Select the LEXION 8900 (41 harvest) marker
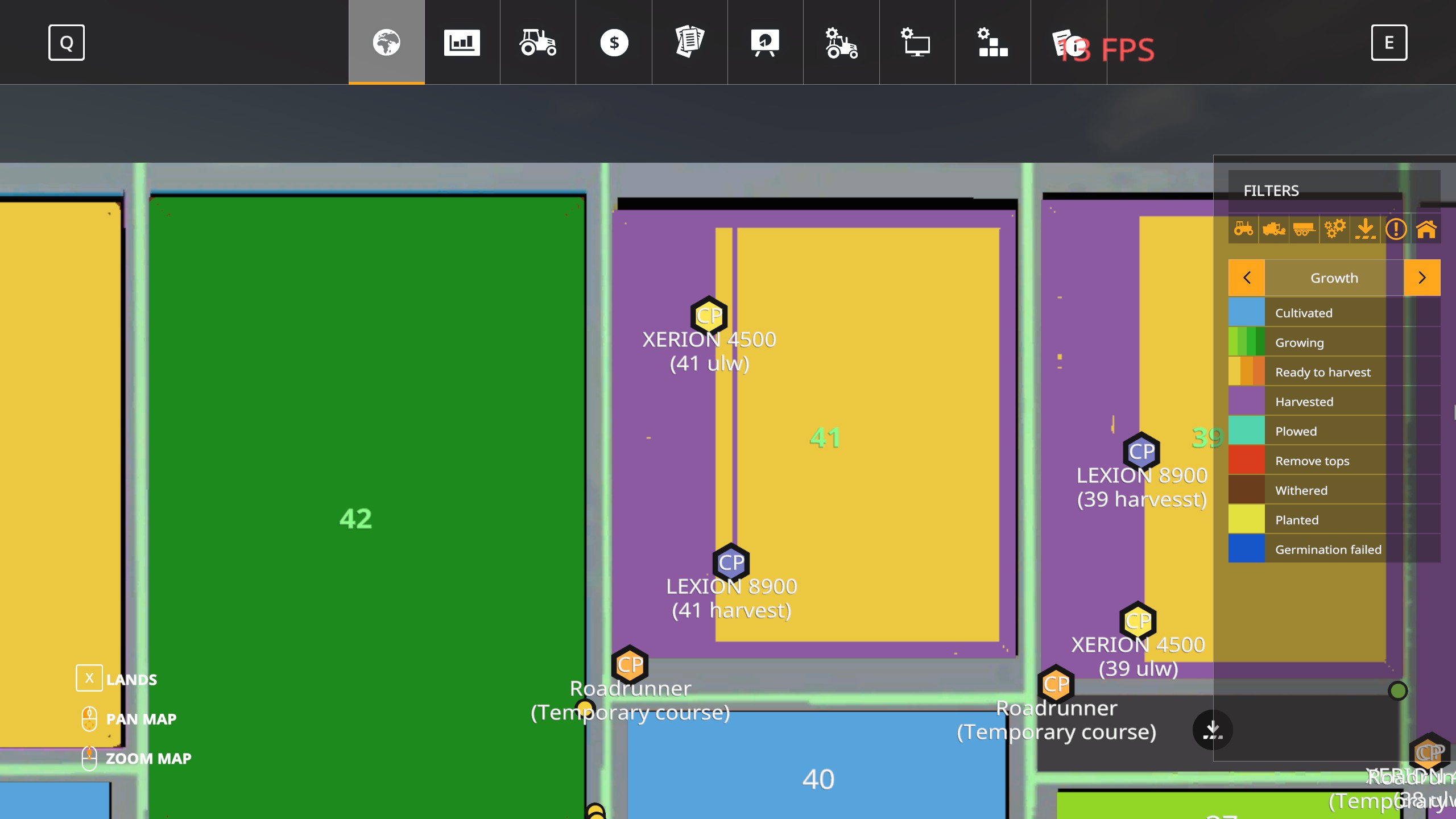1456x819 pixels. pyautogui.click(x=731, y=562)
